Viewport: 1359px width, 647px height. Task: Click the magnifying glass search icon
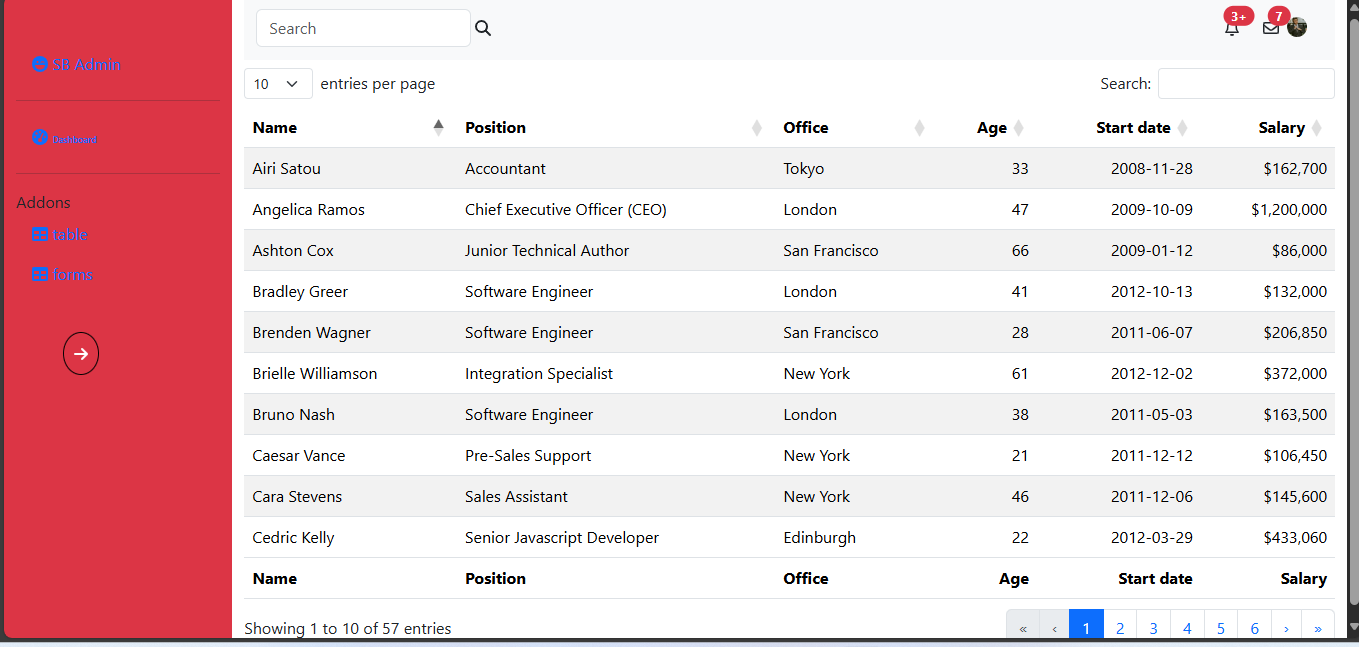pos(483,28)
